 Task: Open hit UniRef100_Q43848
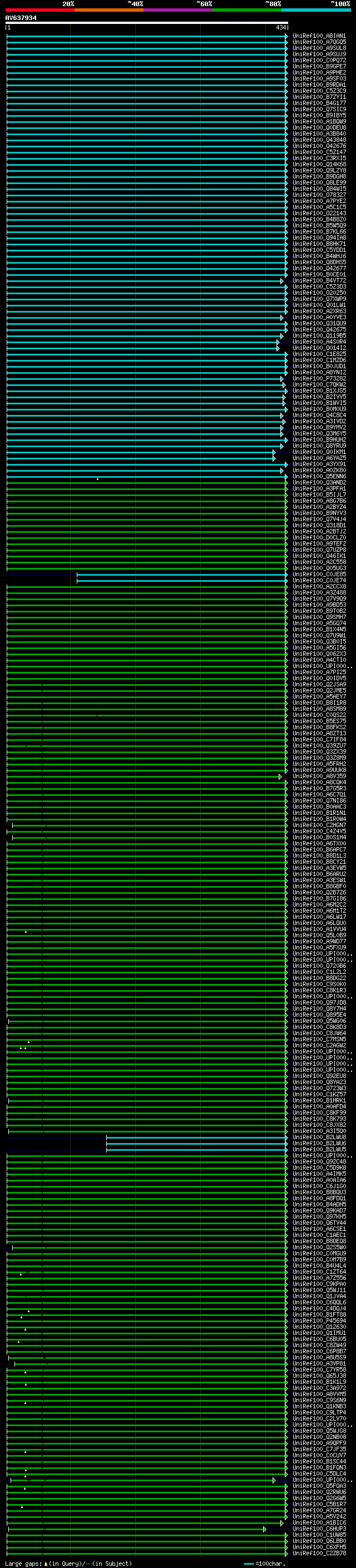319,140
